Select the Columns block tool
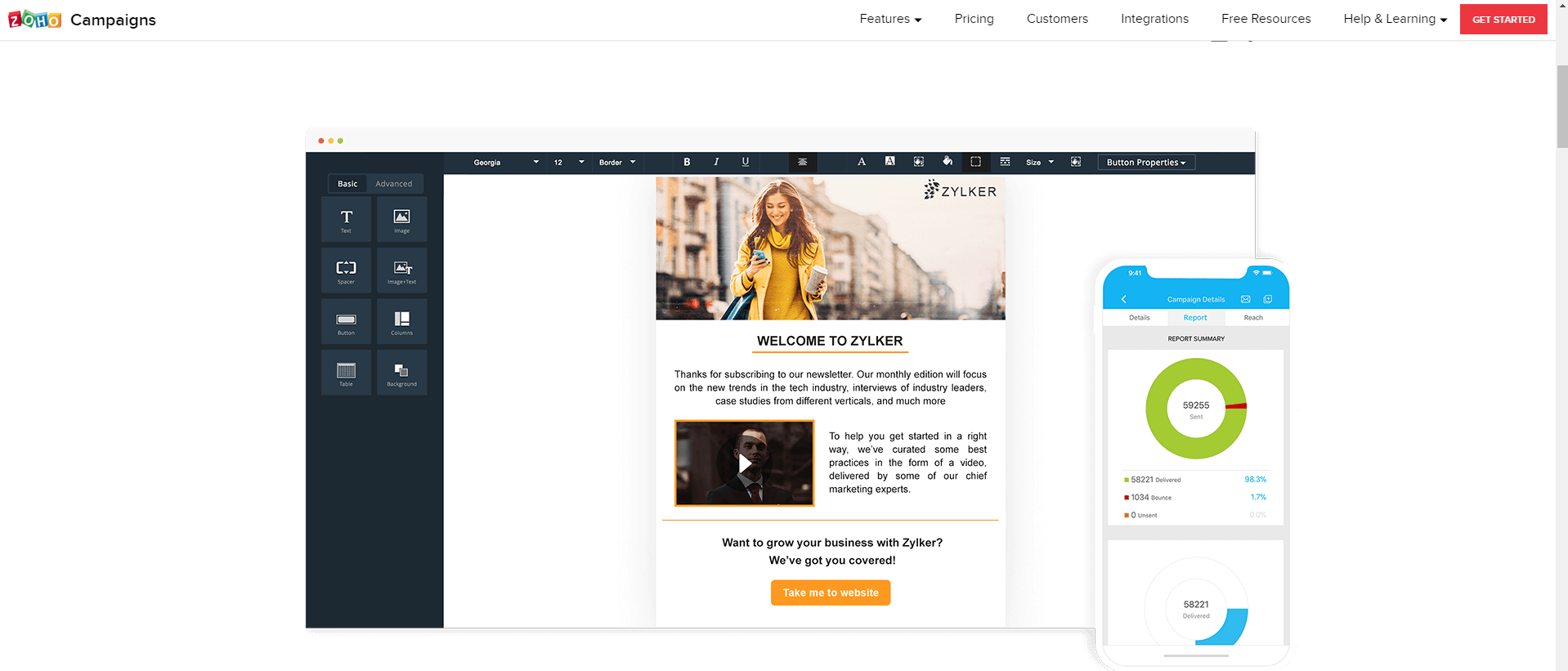Image resolution: width=1568 pixels, height=671 pixels. [401, 321]
